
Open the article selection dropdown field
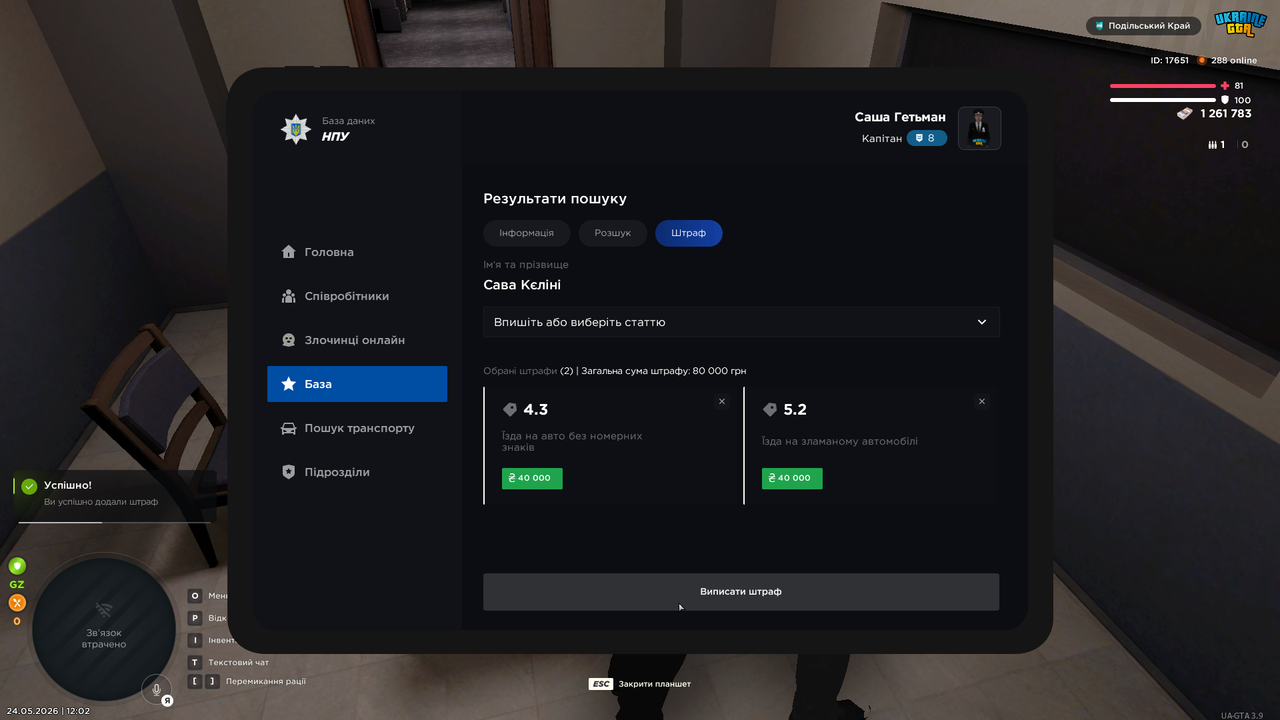pos(741,322)
